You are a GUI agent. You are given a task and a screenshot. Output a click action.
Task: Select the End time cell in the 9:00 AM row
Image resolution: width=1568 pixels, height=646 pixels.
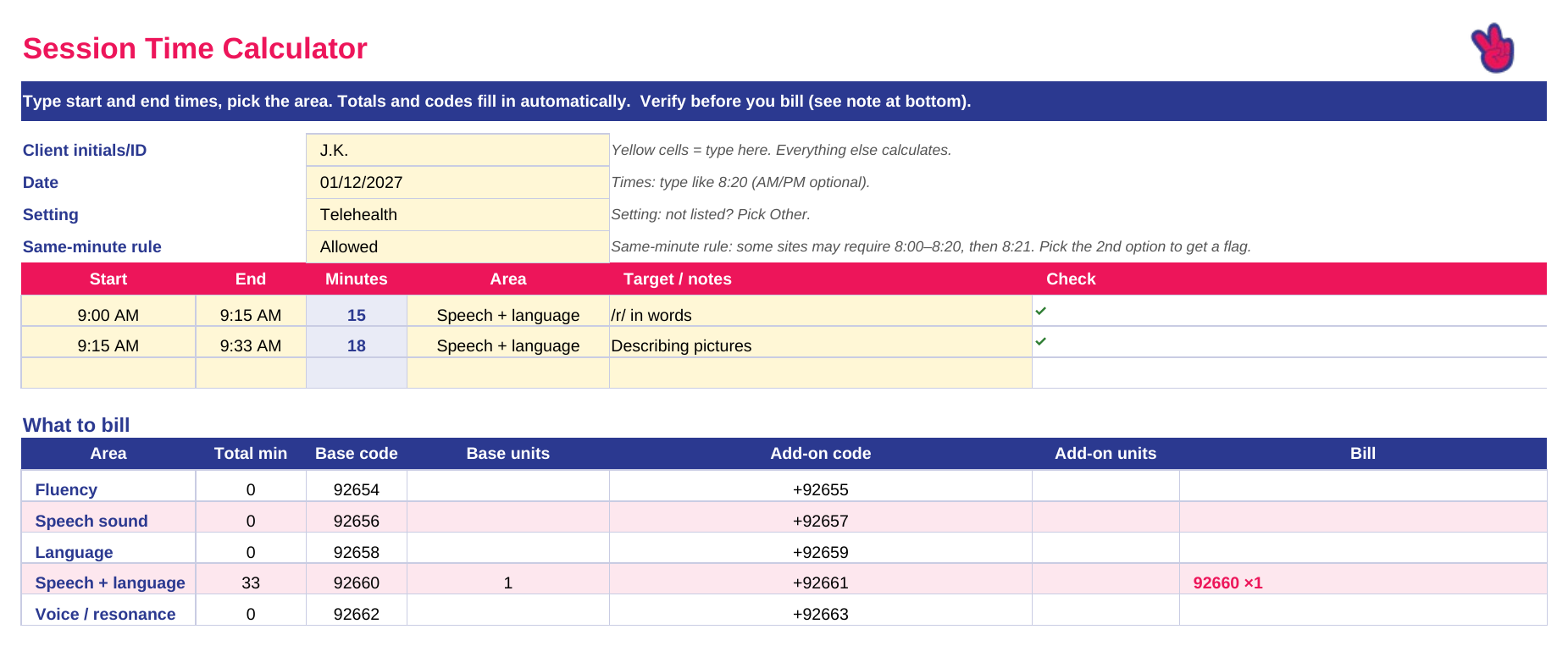pos(251,311)
